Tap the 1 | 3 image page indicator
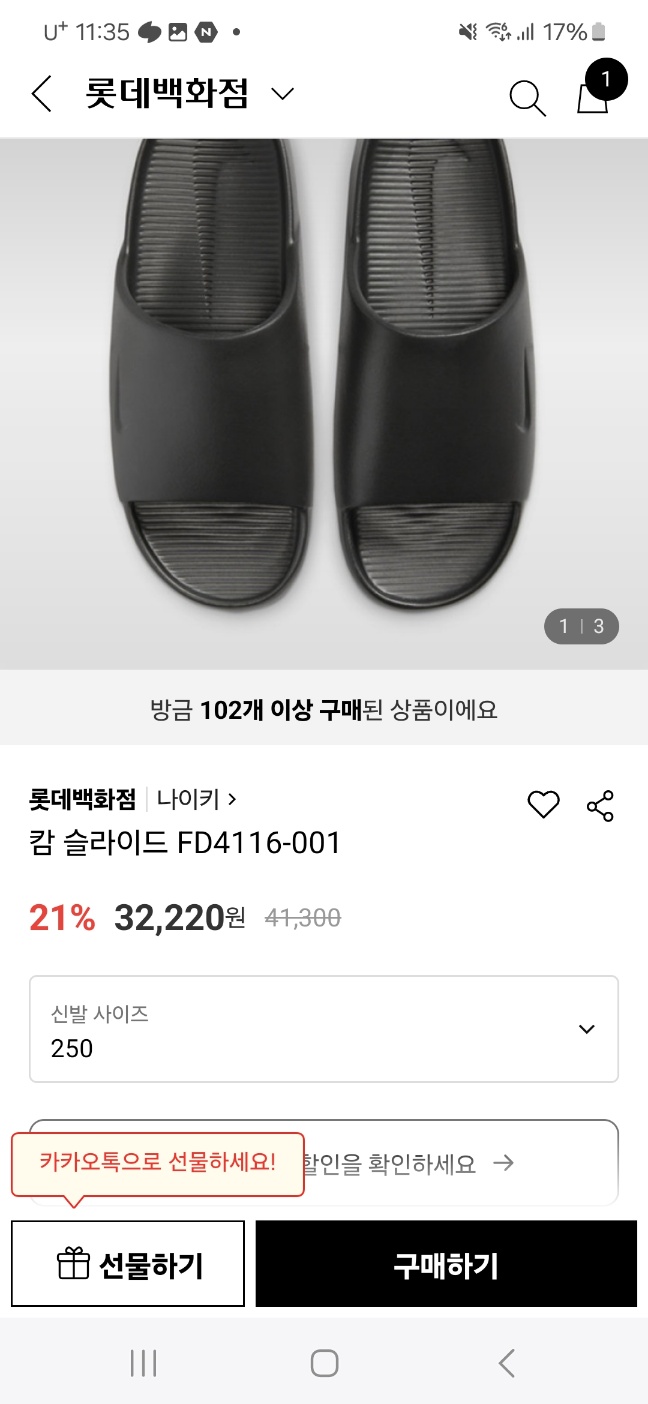 coord(581,627)
